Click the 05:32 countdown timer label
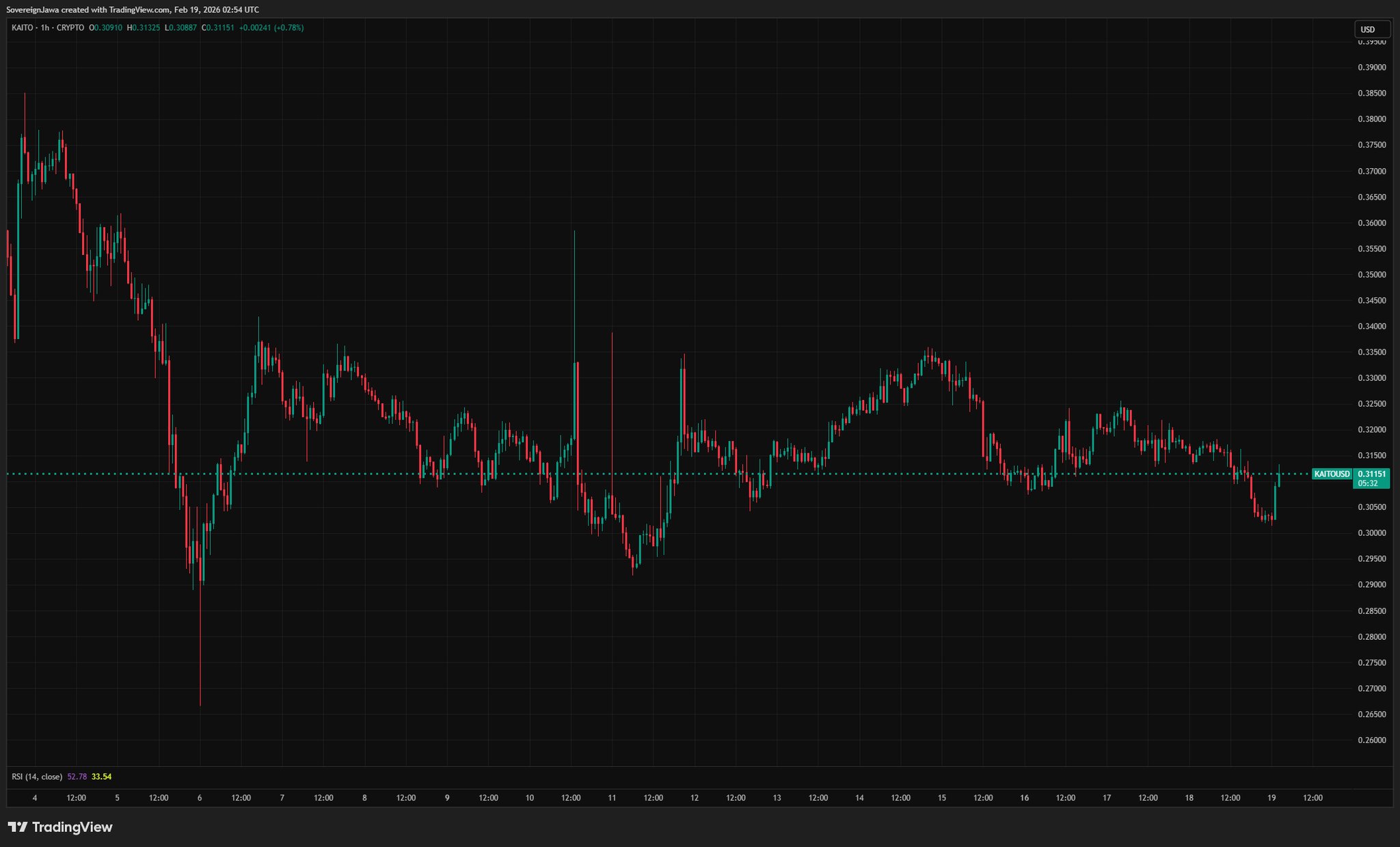 pyautogui.click(x=1367, y=483)
